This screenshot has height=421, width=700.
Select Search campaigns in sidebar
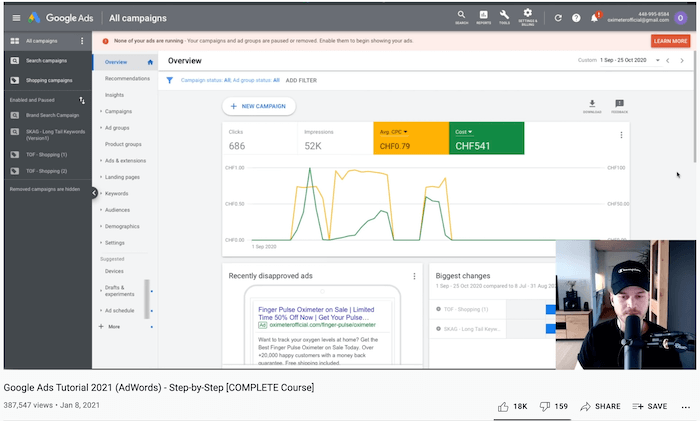46,61
